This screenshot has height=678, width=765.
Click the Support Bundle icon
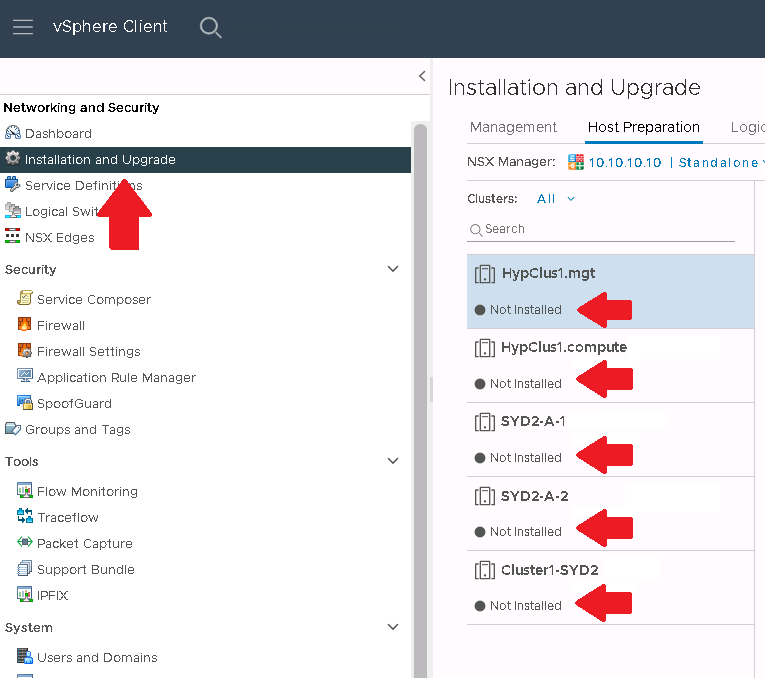tap(25, 568)
